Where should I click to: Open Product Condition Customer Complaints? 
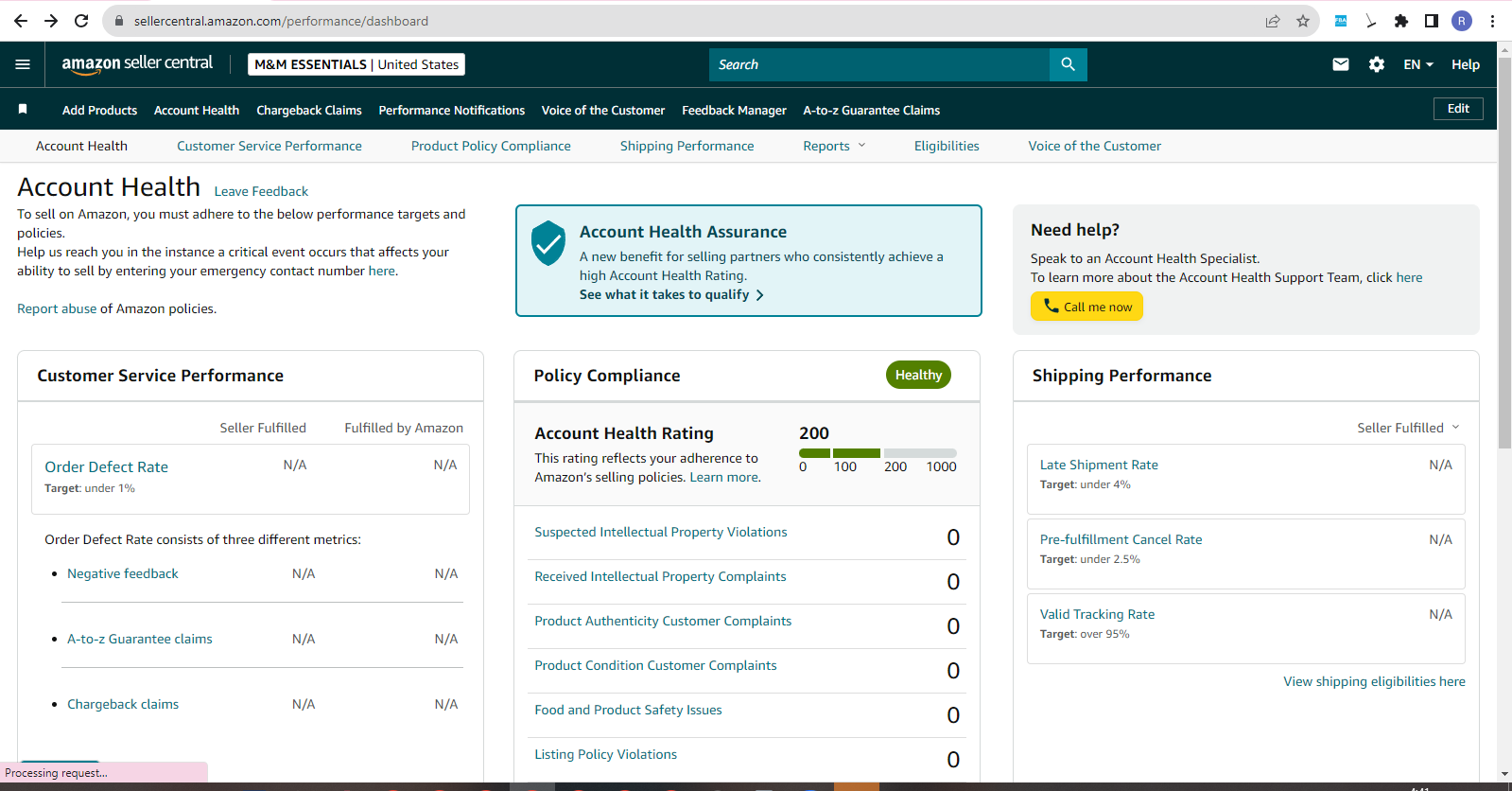(655, 665)
